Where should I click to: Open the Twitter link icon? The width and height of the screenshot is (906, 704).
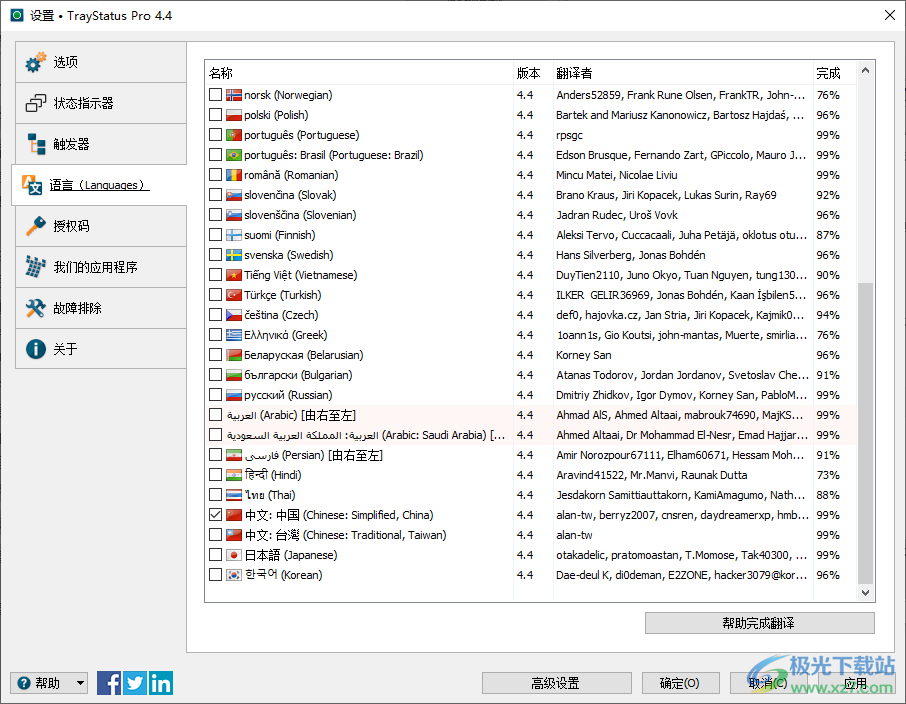[x=135, y=683]
